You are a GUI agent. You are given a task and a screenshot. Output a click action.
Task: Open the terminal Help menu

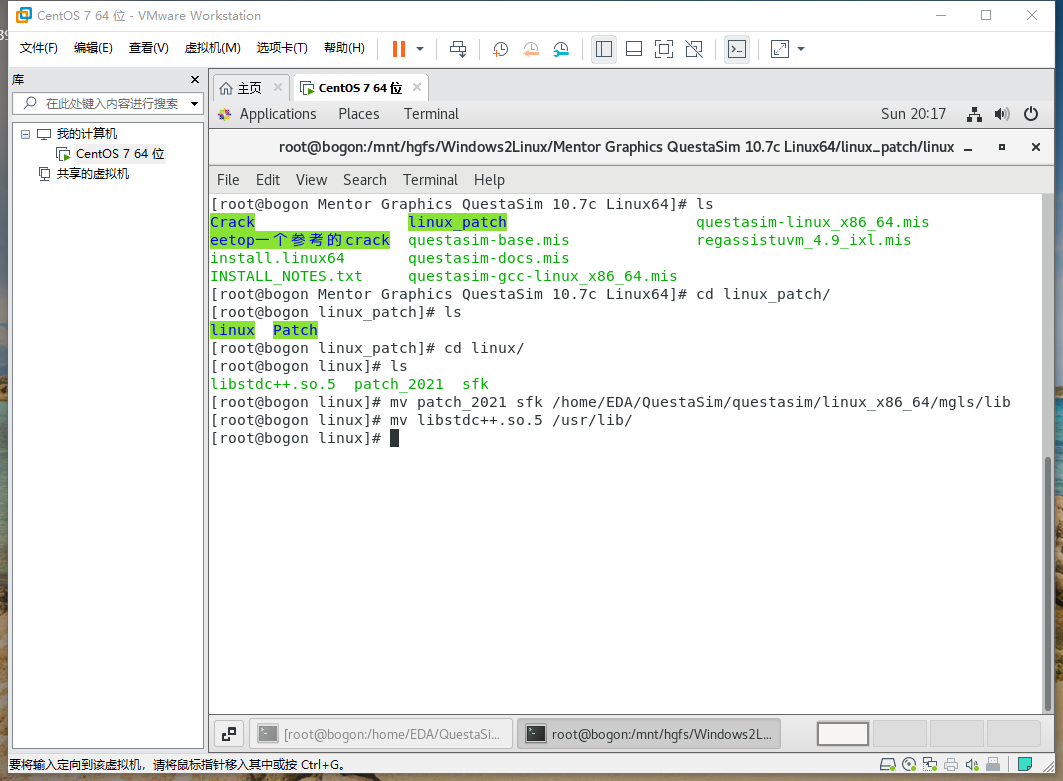(x=489, y=180)
